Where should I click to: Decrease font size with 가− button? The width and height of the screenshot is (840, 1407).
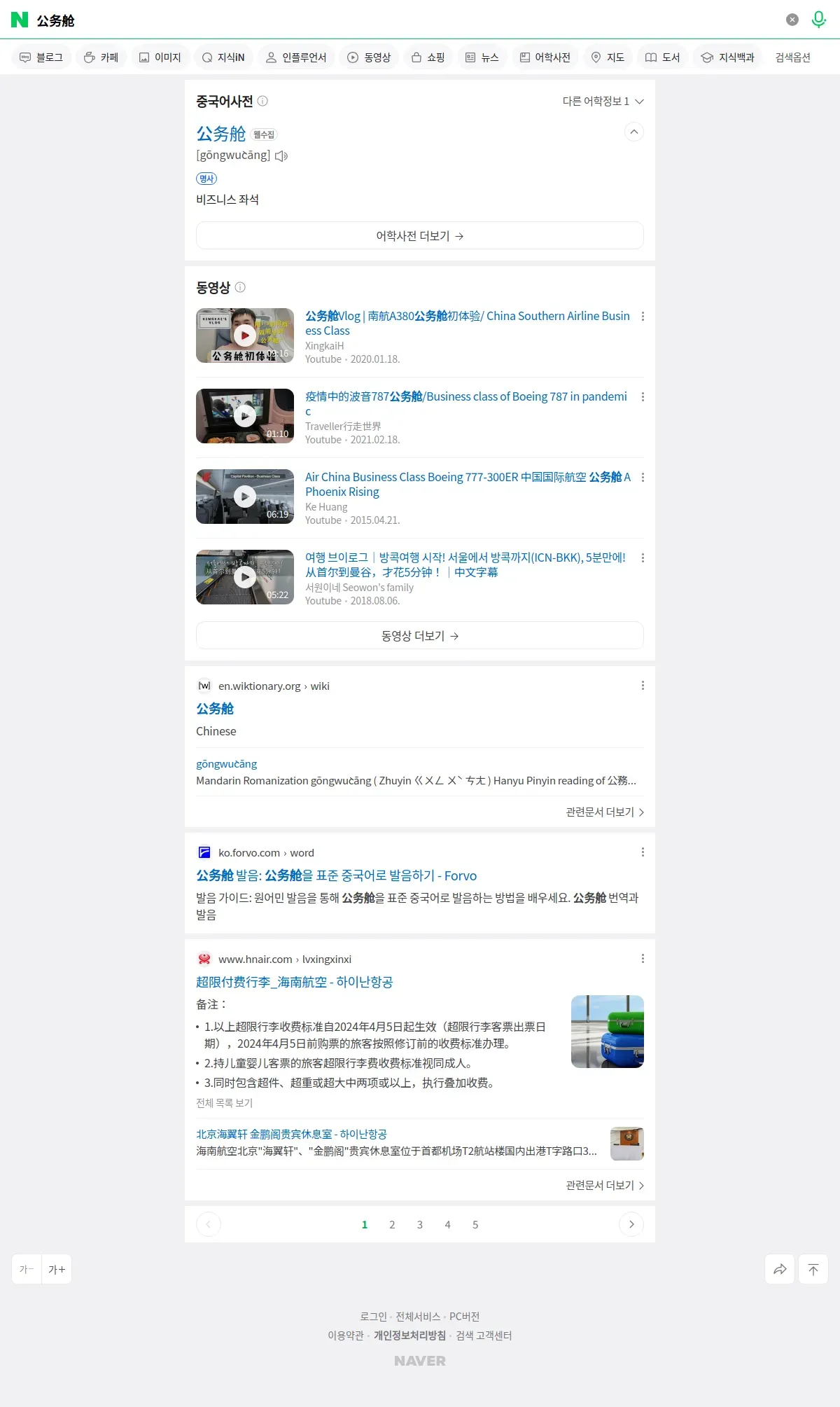click(27, 1269)
